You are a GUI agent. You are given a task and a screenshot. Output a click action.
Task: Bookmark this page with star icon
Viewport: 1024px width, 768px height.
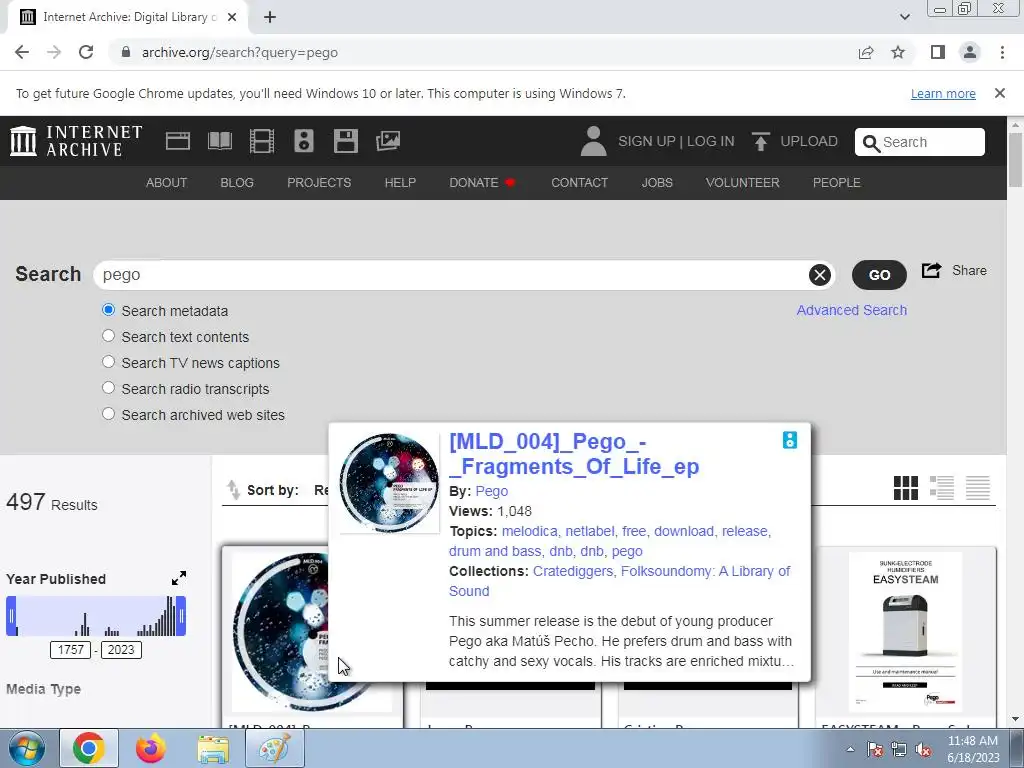click(898, 52)
